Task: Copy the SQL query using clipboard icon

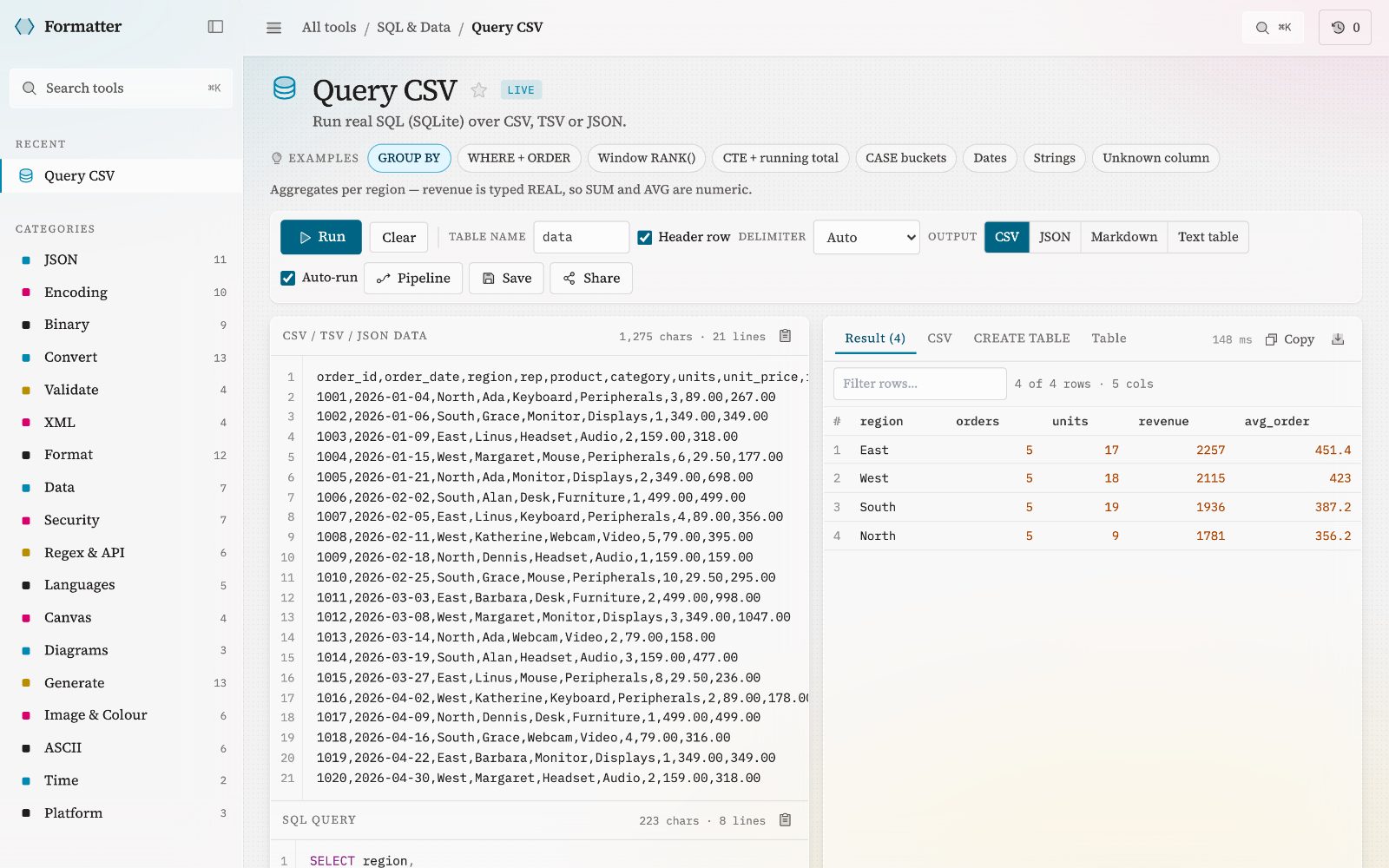Action: tap(785, 820)
